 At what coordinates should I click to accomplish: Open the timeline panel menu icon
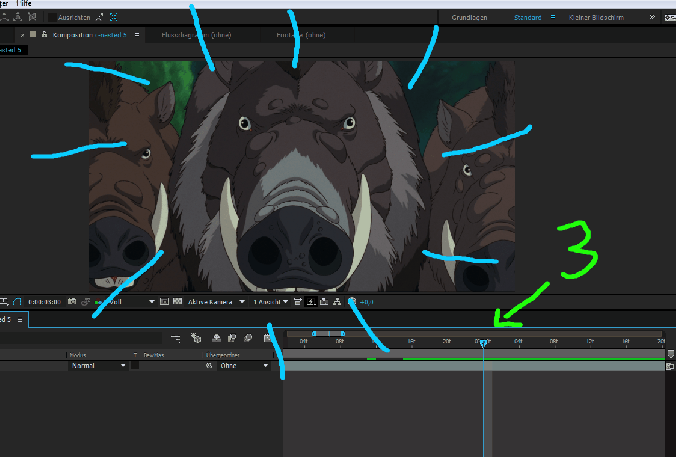20,320
